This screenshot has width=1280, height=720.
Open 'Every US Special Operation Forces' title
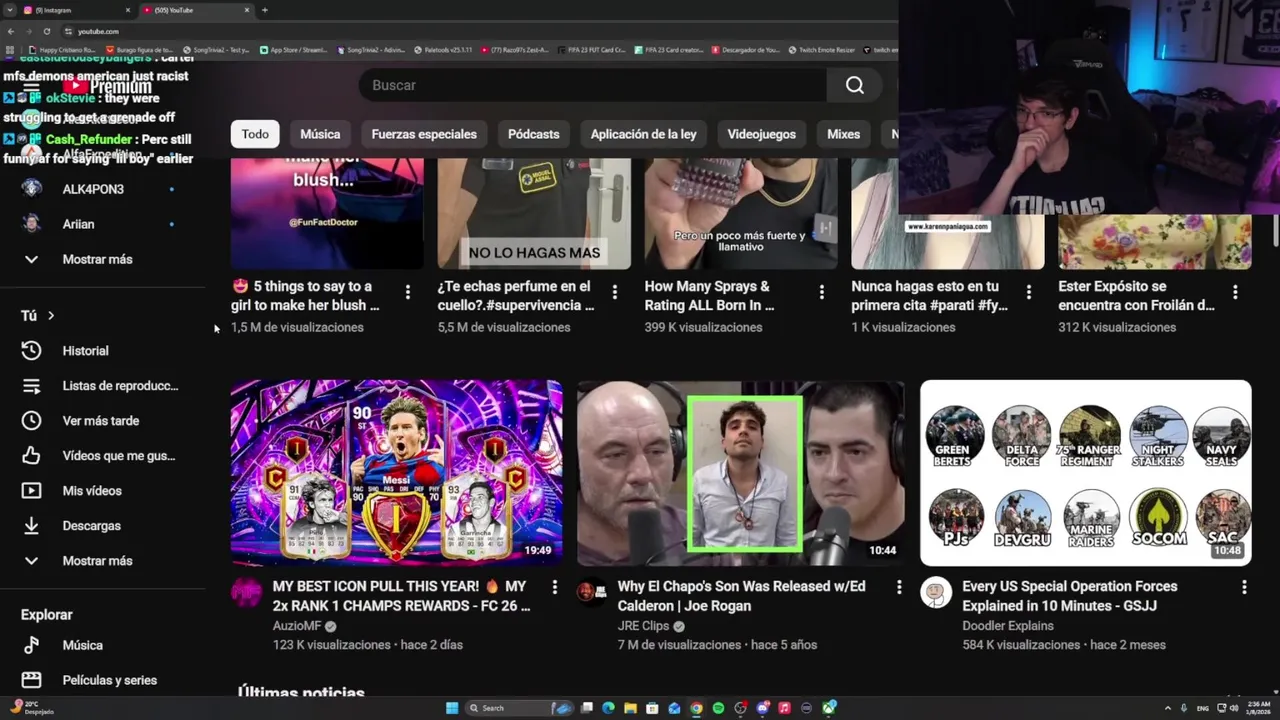coord(1069,596)
